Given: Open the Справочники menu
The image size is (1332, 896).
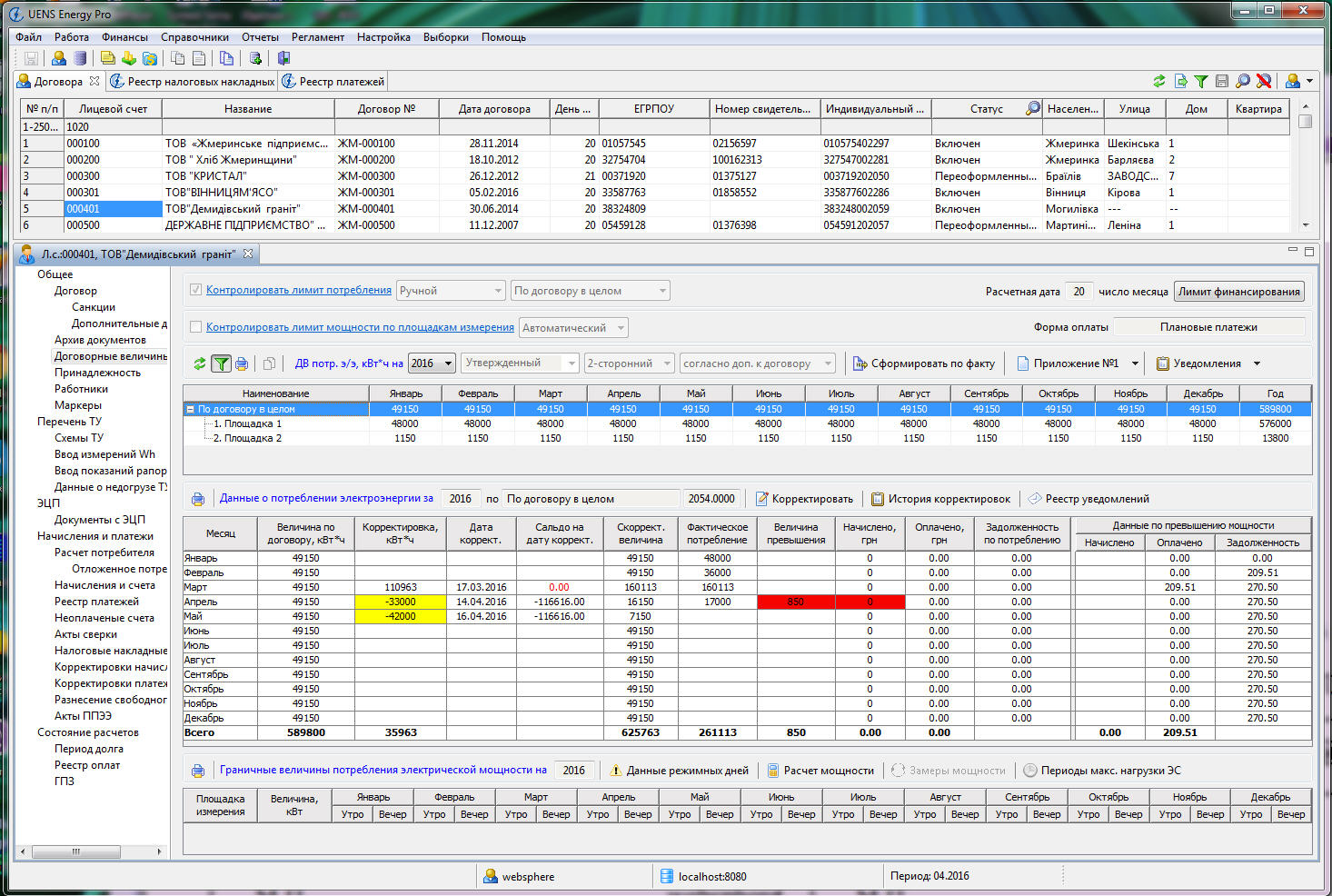Looking at the screenshot, I should [194, 37].
